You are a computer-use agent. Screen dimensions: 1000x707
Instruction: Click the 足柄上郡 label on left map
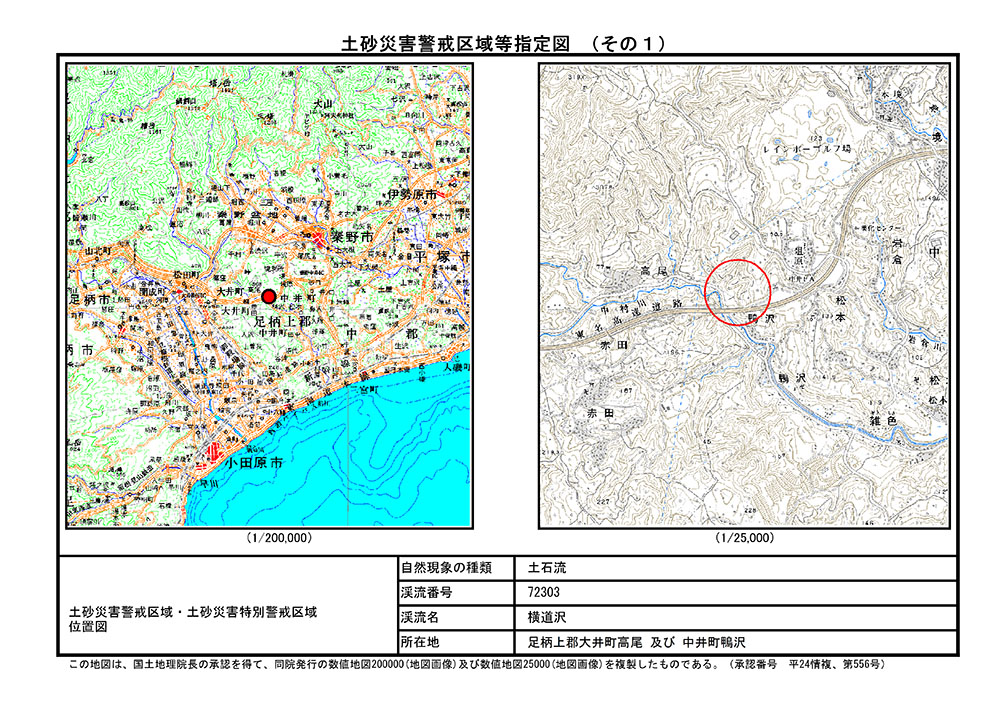tap(282, 323)
